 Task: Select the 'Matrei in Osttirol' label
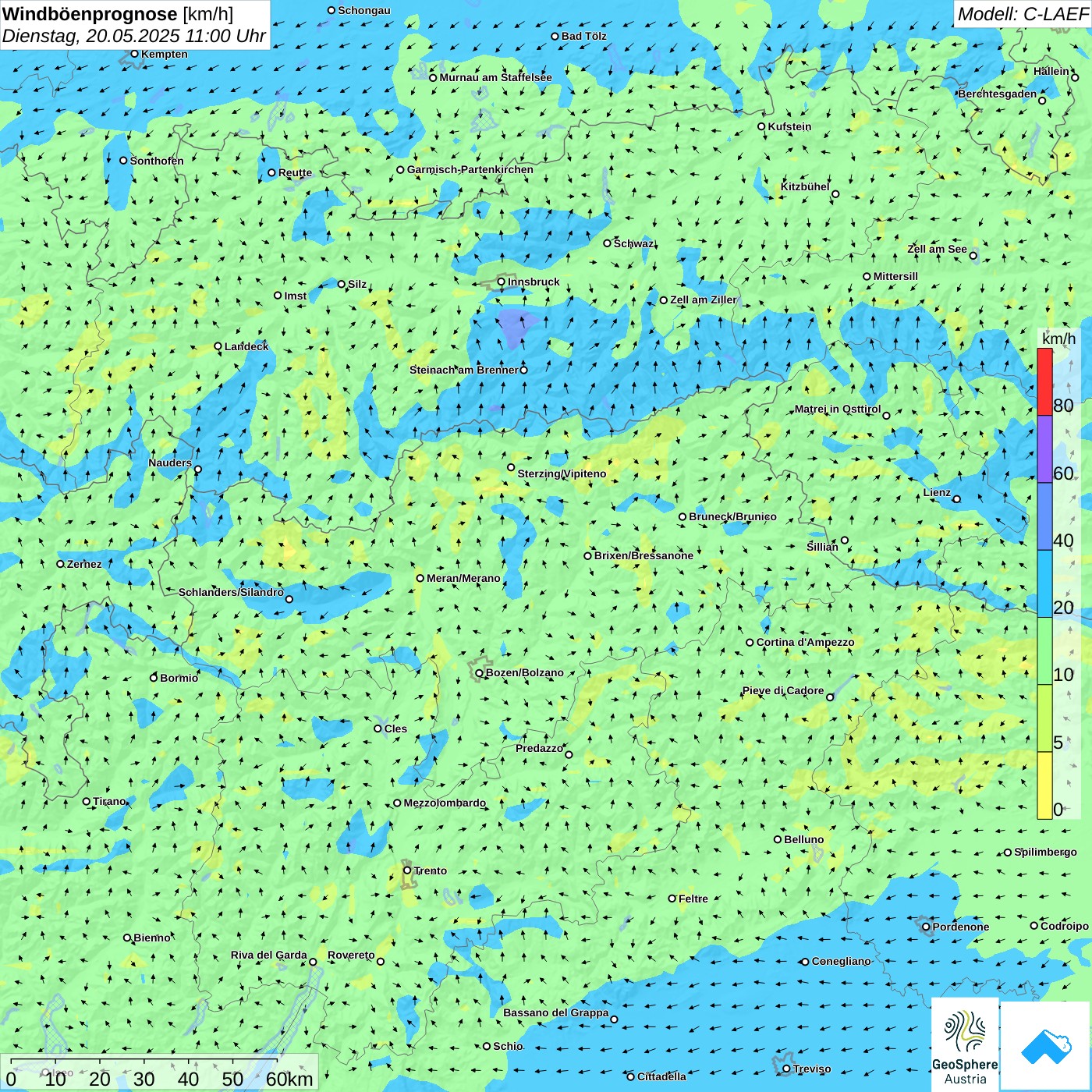tap(838, 409)
